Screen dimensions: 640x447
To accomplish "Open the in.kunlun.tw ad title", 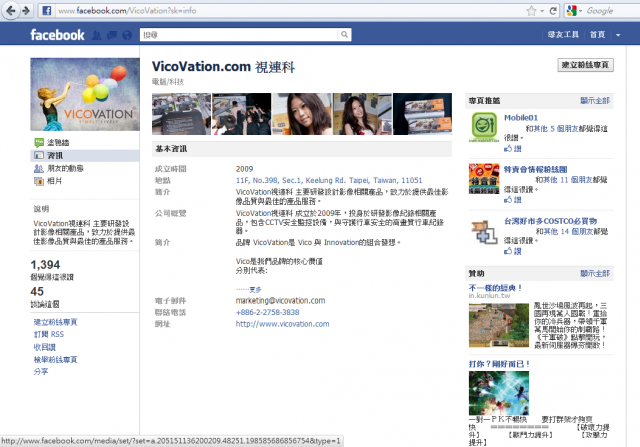I will click(x=495, y=288).
